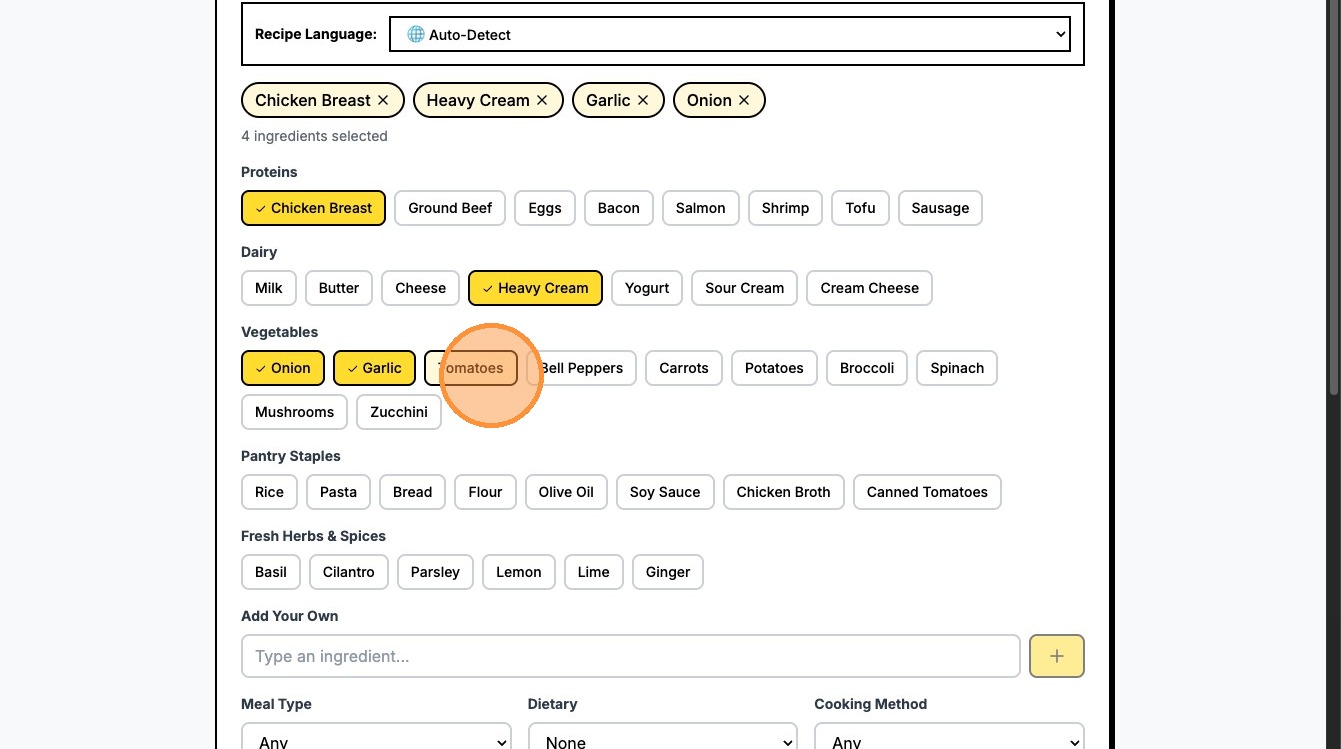
Task: Click the plus icon to add ingredient
Action: tap(1056, 656)
